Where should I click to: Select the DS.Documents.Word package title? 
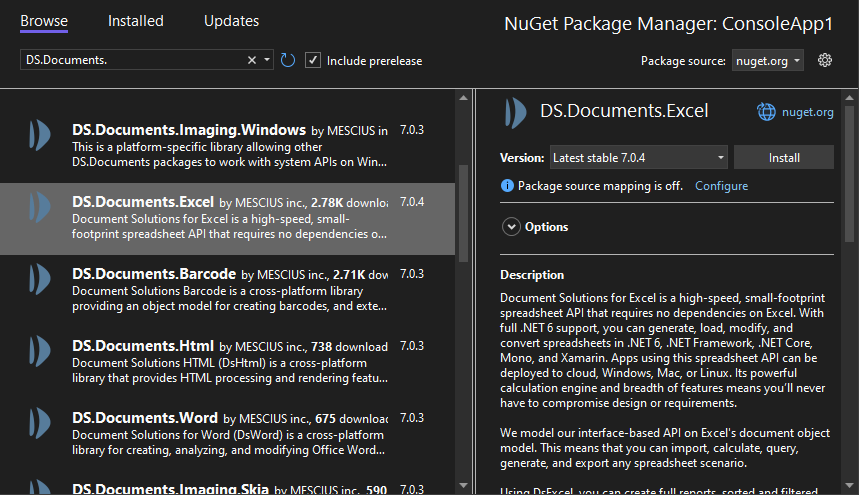[x=145, y=417]
